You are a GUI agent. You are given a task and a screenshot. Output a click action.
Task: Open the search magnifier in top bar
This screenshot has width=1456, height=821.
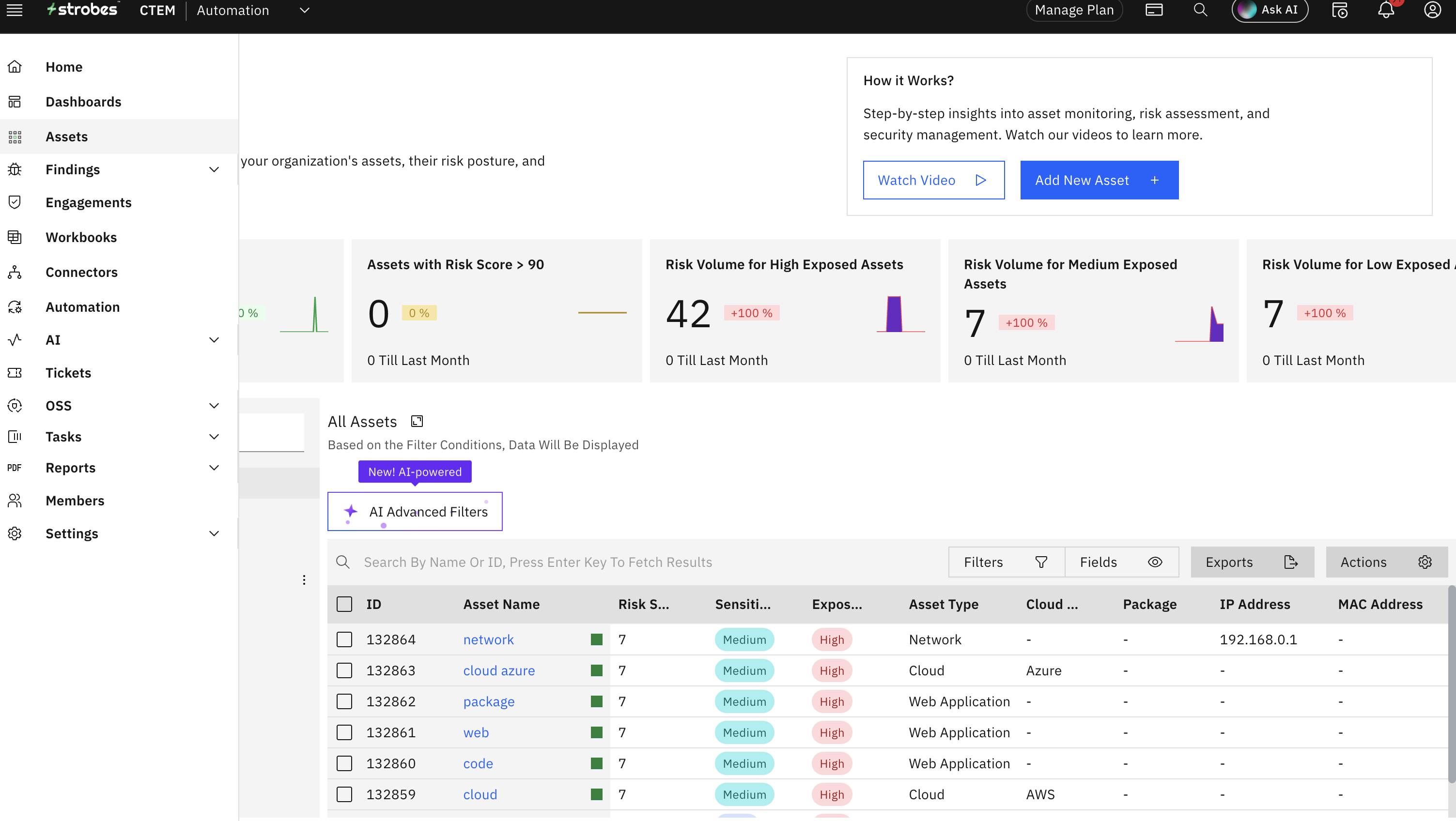pyautogui.click(x=1200, y=10)
